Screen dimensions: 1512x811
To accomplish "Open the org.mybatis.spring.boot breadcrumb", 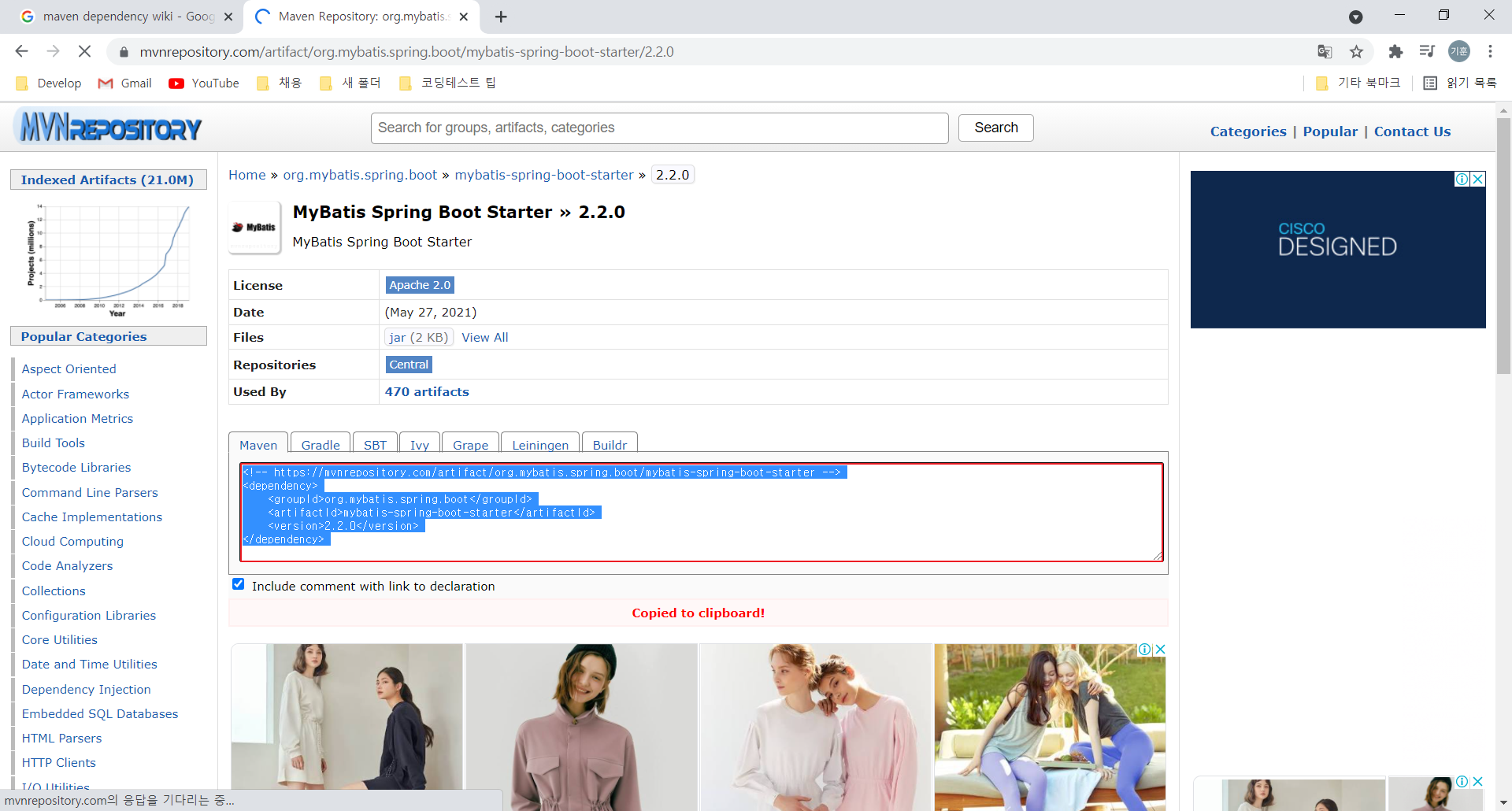I will pyautogui.click(x=360, y=175).
